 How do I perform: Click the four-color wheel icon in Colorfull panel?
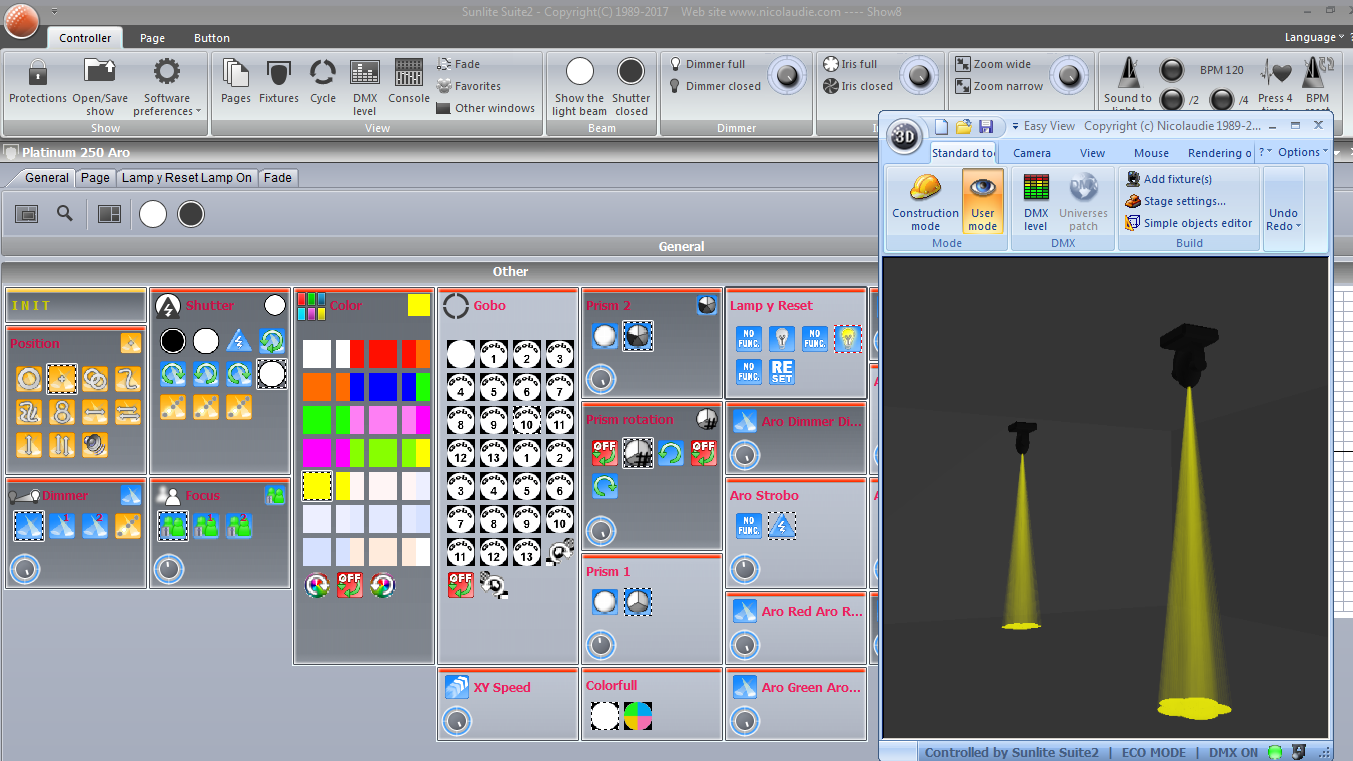(x=638, y=716)
